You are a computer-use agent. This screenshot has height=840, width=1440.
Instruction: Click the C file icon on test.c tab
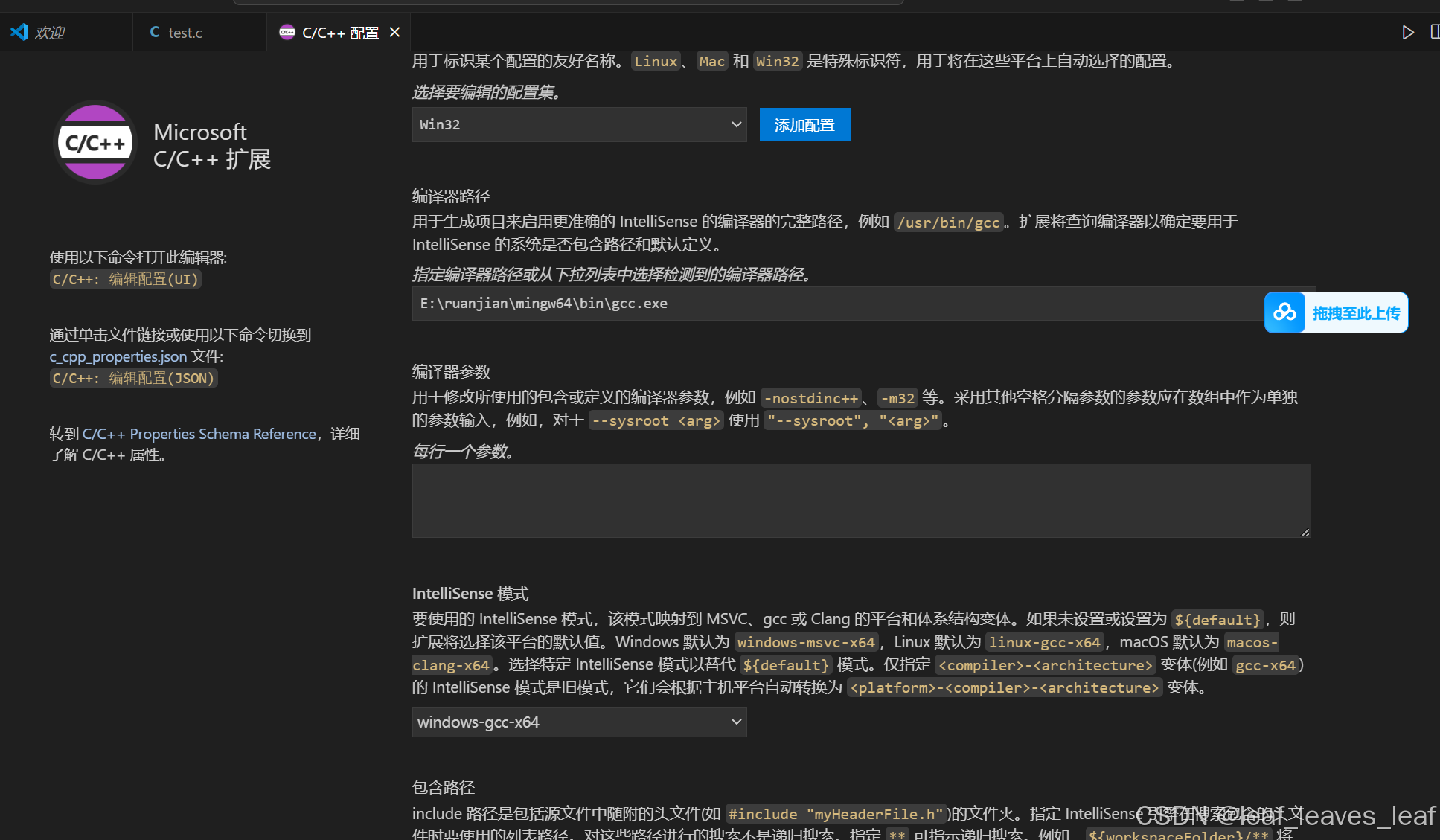pyautogui.click(x=155, y=32)
